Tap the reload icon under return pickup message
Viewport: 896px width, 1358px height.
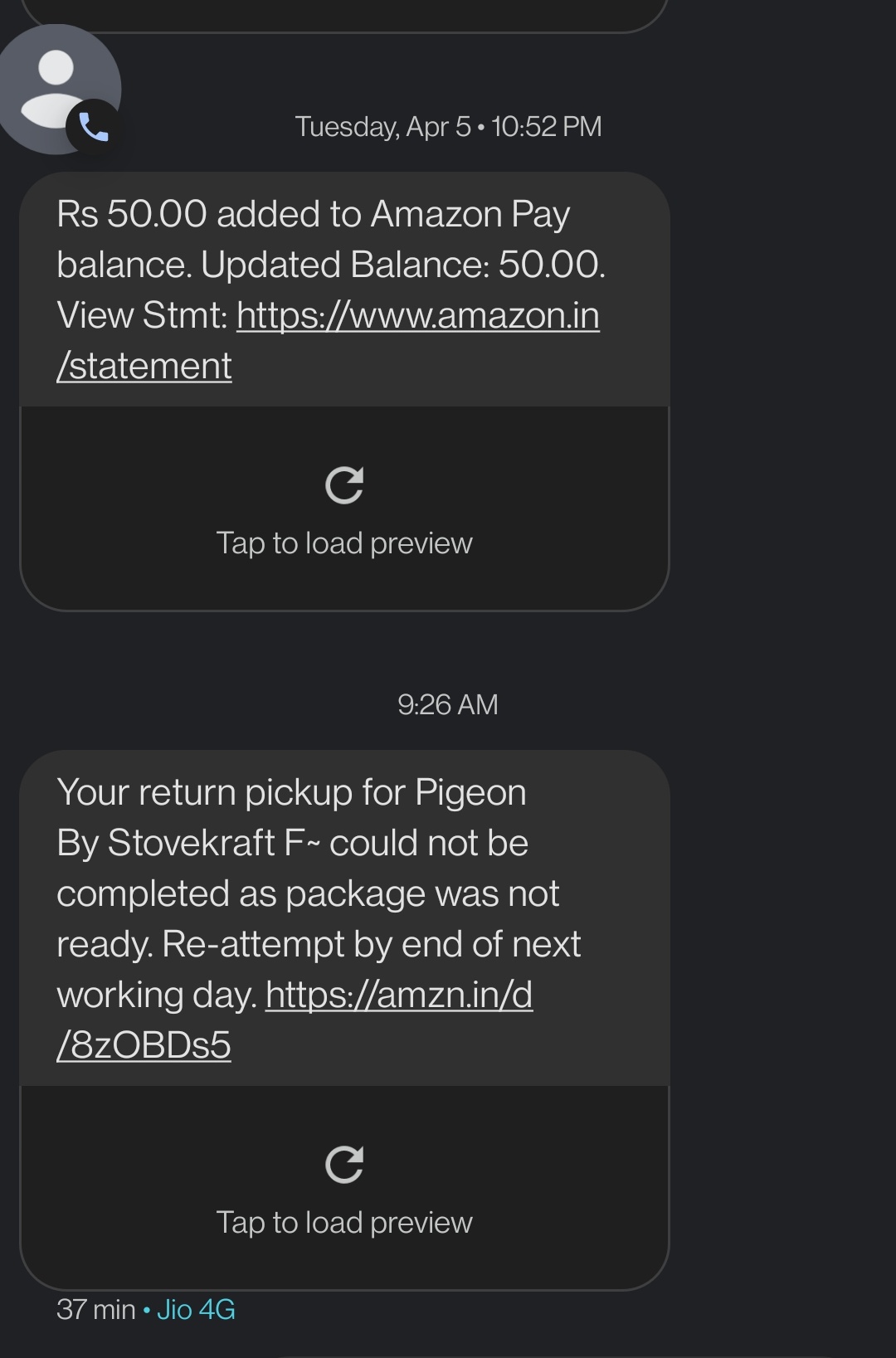tap(344, 1164)
